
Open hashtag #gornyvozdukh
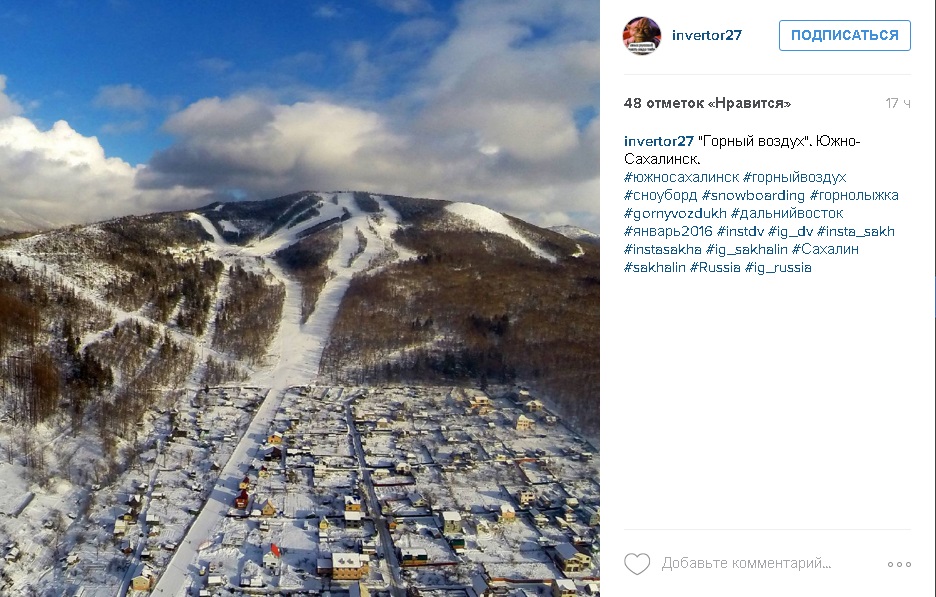[675, 214]
